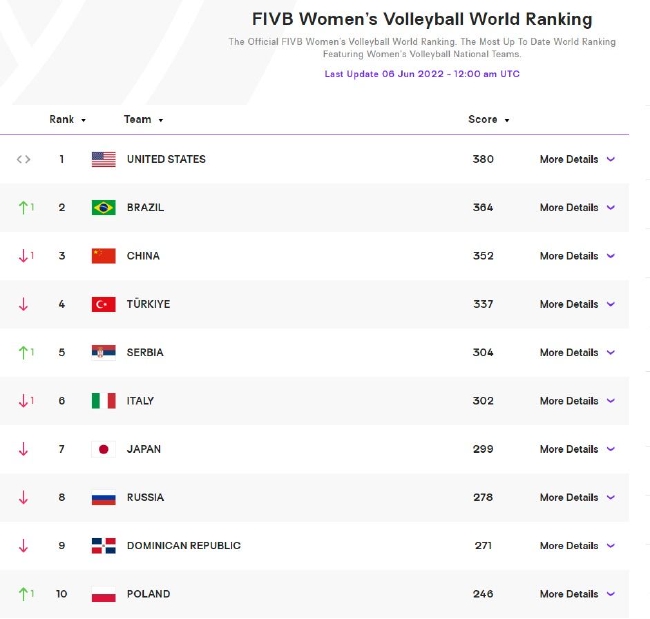Image resolution: width=650 pixels, height=619 pixels.
Task: Sort the table by Score column
Action: coord(489,119)
